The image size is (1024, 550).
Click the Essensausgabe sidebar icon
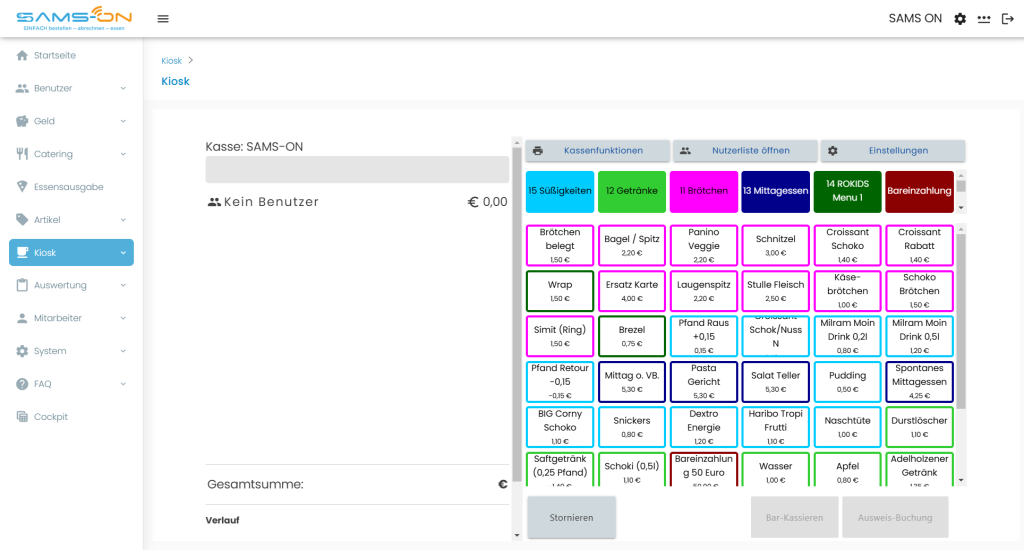pos(22,187)
